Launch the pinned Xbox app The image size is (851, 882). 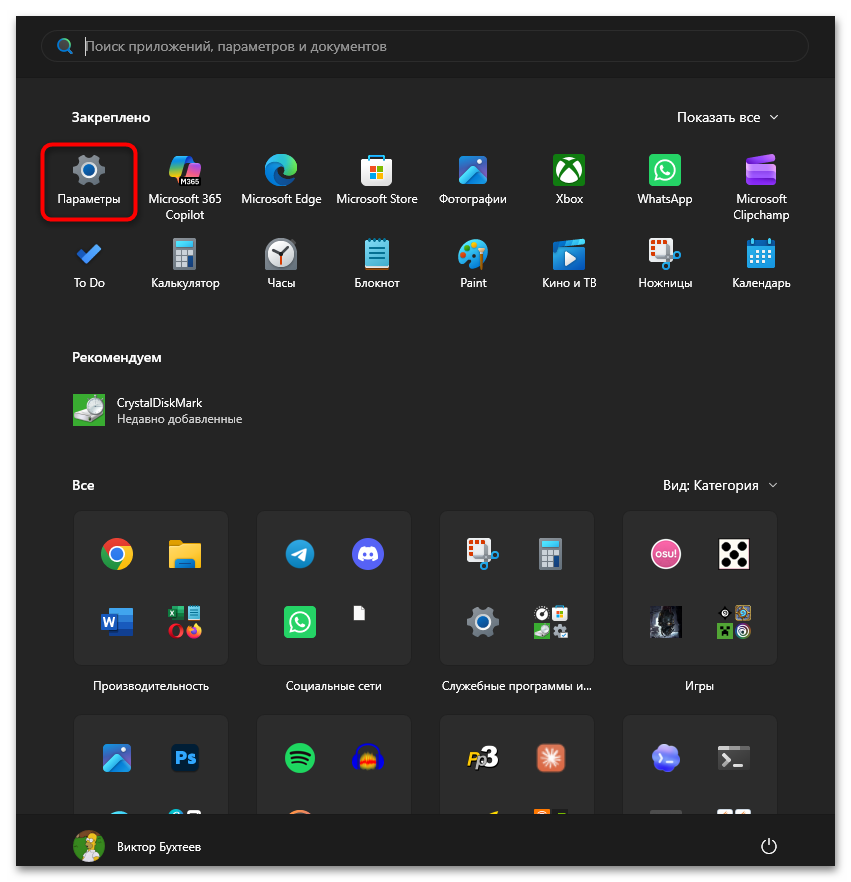[569, 180]
